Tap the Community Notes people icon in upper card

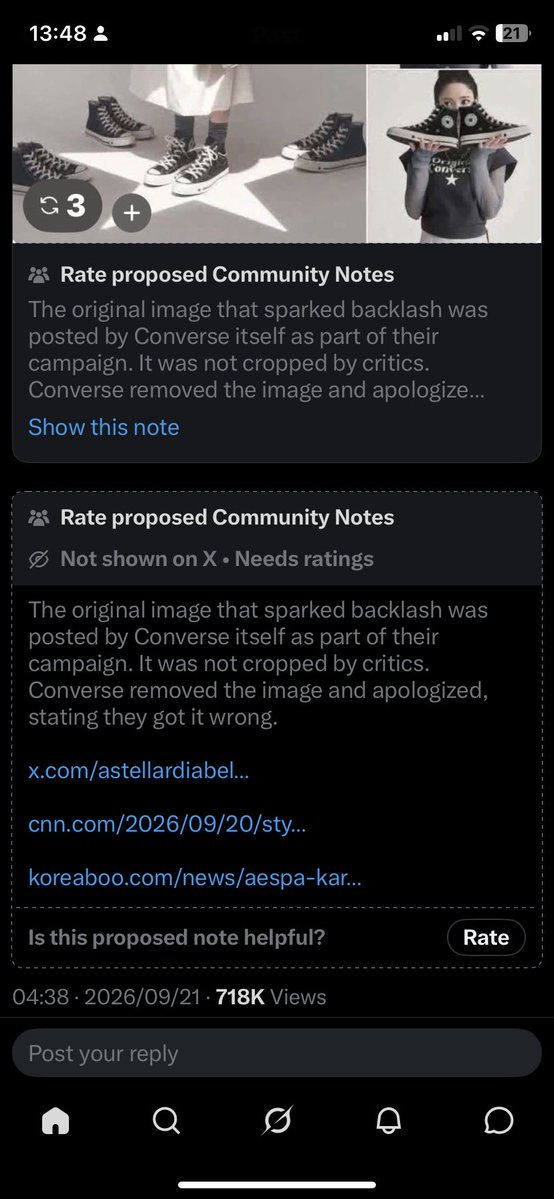38,275
